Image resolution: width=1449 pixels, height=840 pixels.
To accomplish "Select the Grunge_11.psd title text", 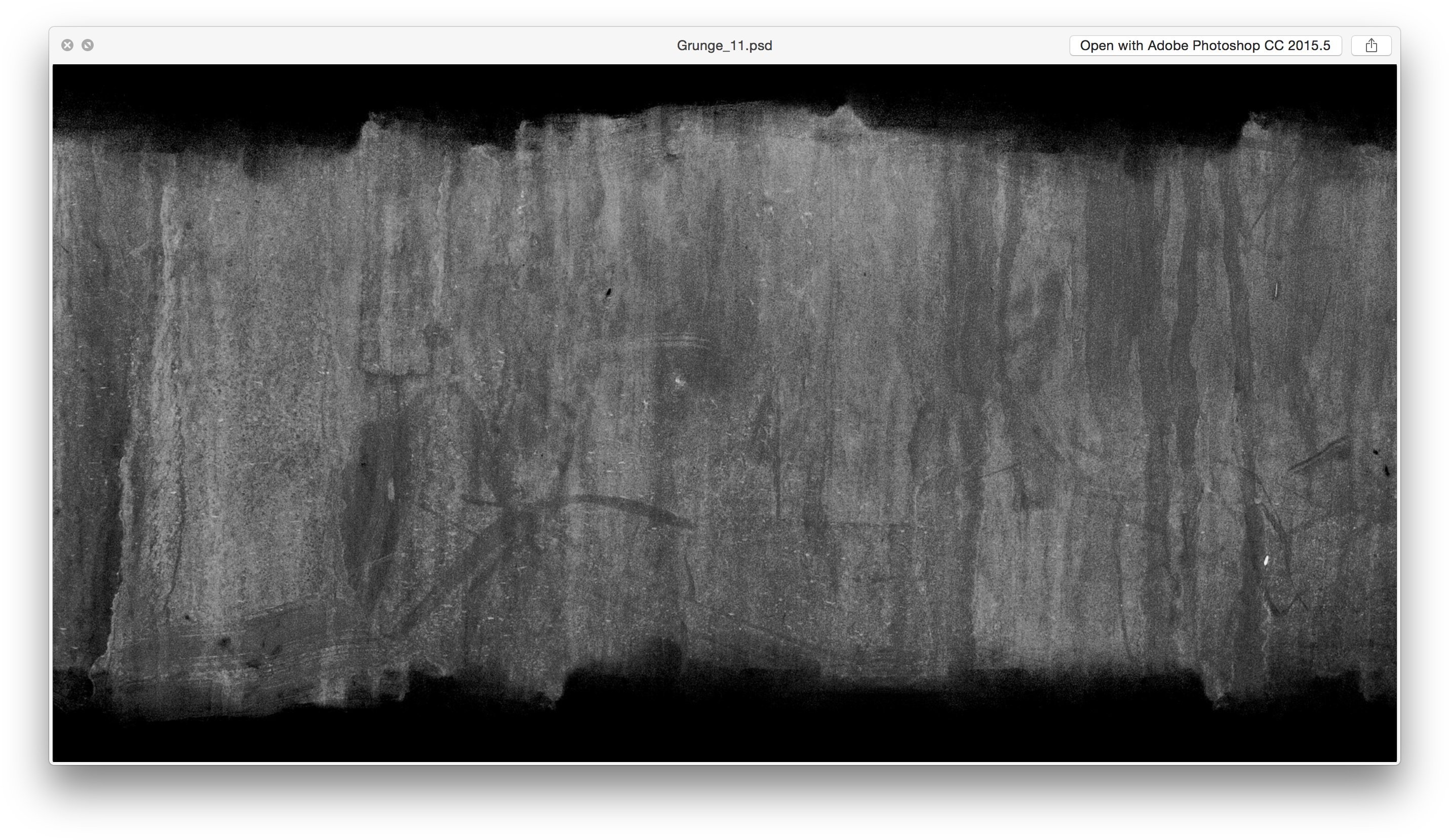I will [x=724, y=46].
